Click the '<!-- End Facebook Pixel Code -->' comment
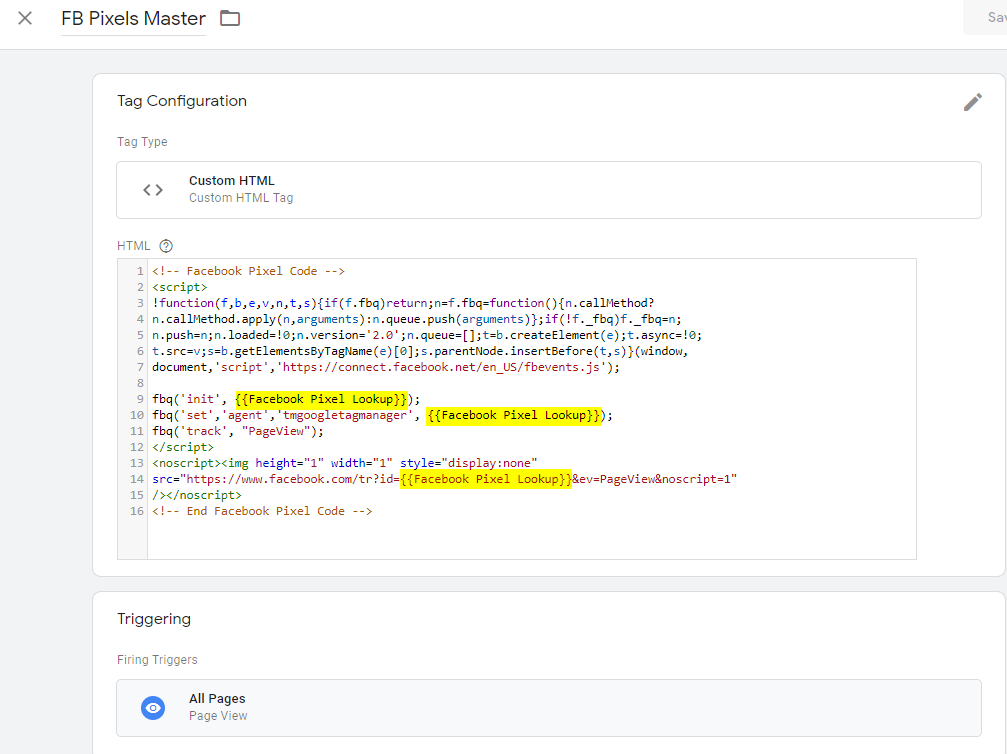The height and width of the screenshot is (754, 1007). point(262,511)
